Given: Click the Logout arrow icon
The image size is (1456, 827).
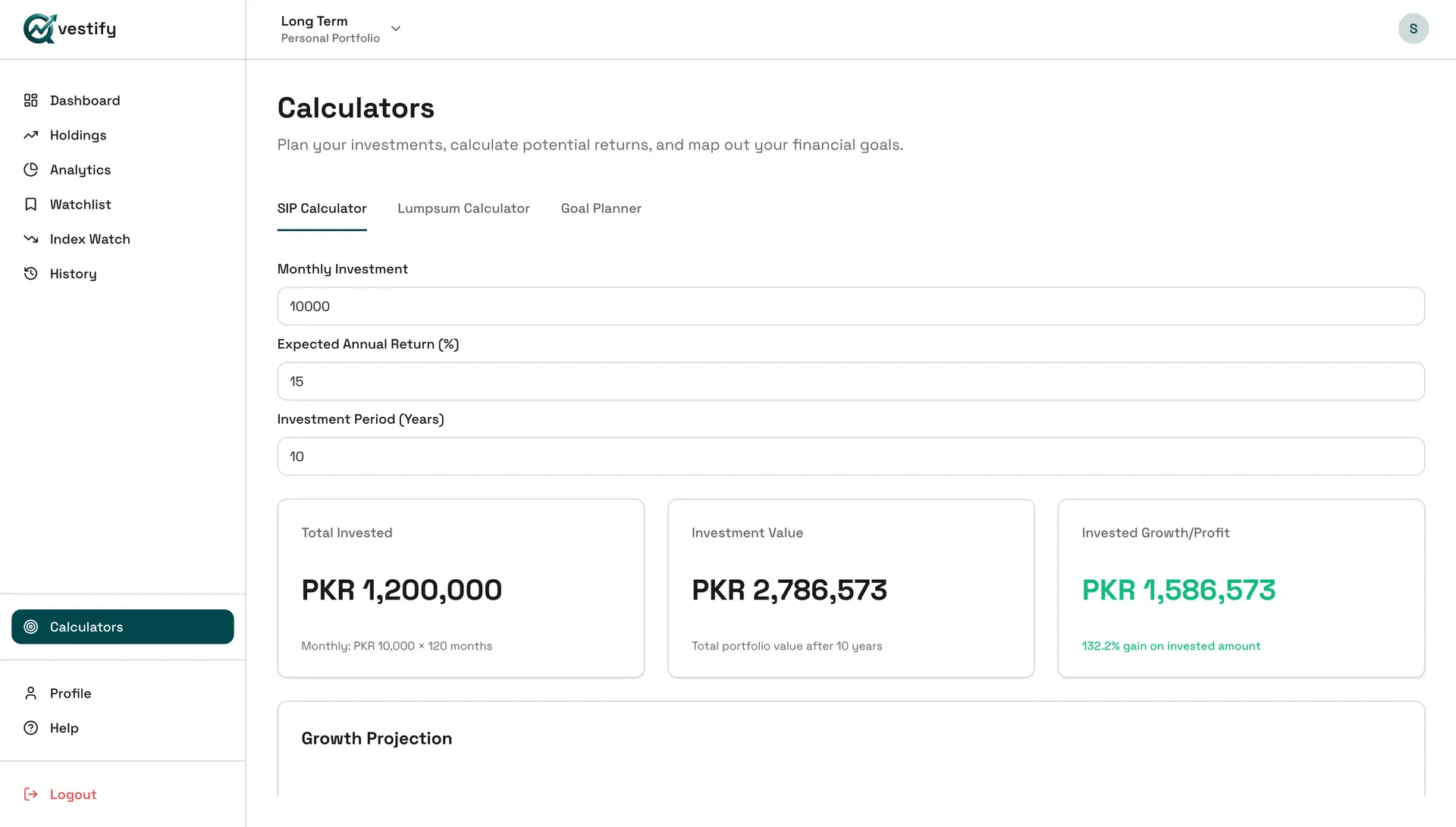Looking at the screenshot, I should (30, 794).
